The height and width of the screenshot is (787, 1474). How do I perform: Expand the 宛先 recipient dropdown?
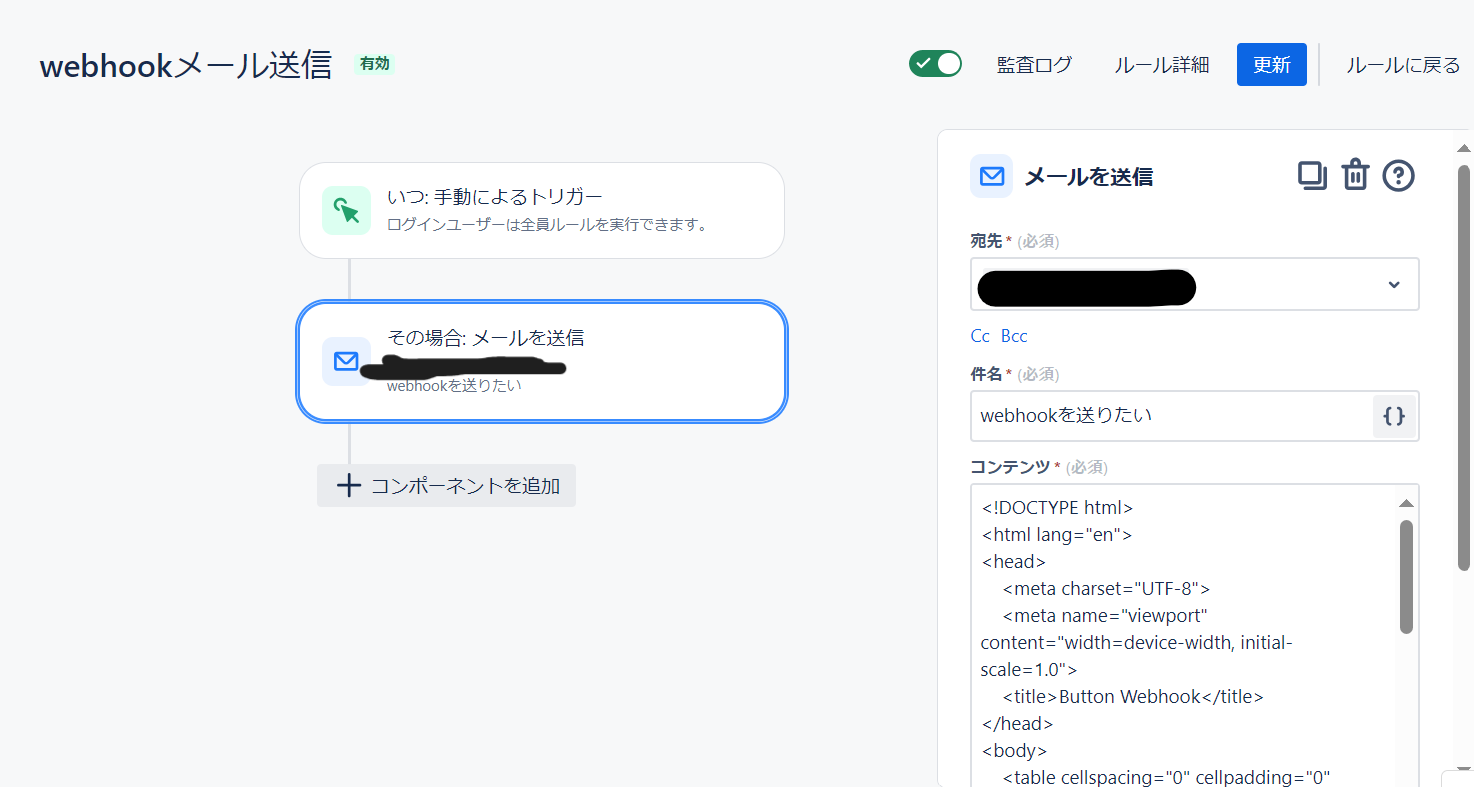1394,284
